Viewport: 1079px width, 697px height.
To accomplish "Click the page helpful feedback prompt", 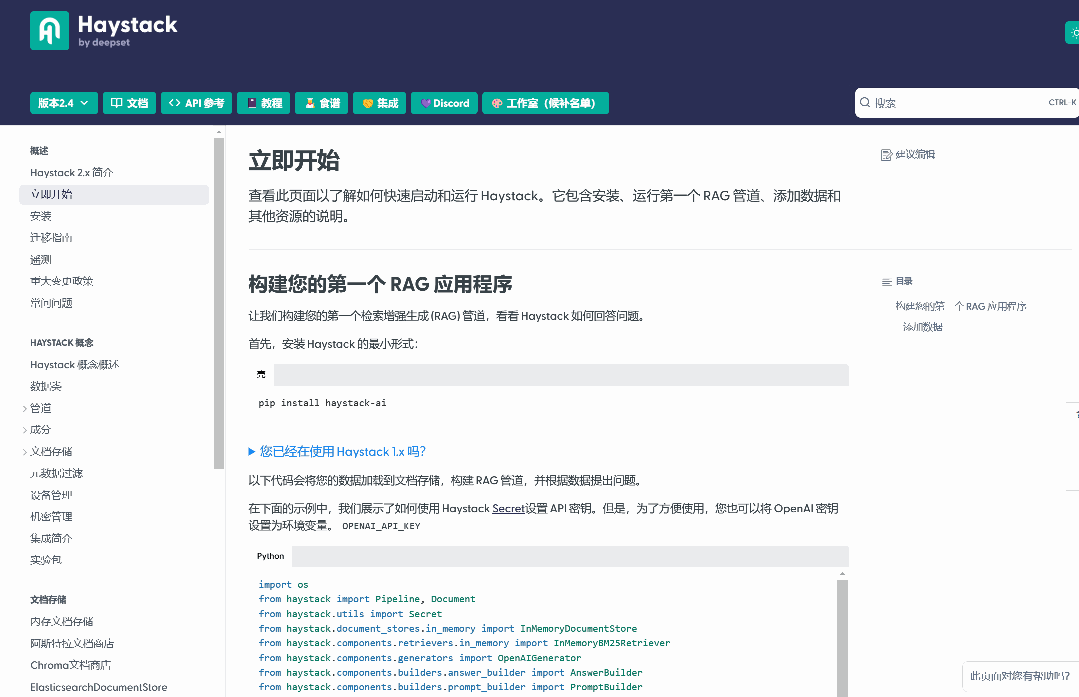I will (x=1020, y=676).
